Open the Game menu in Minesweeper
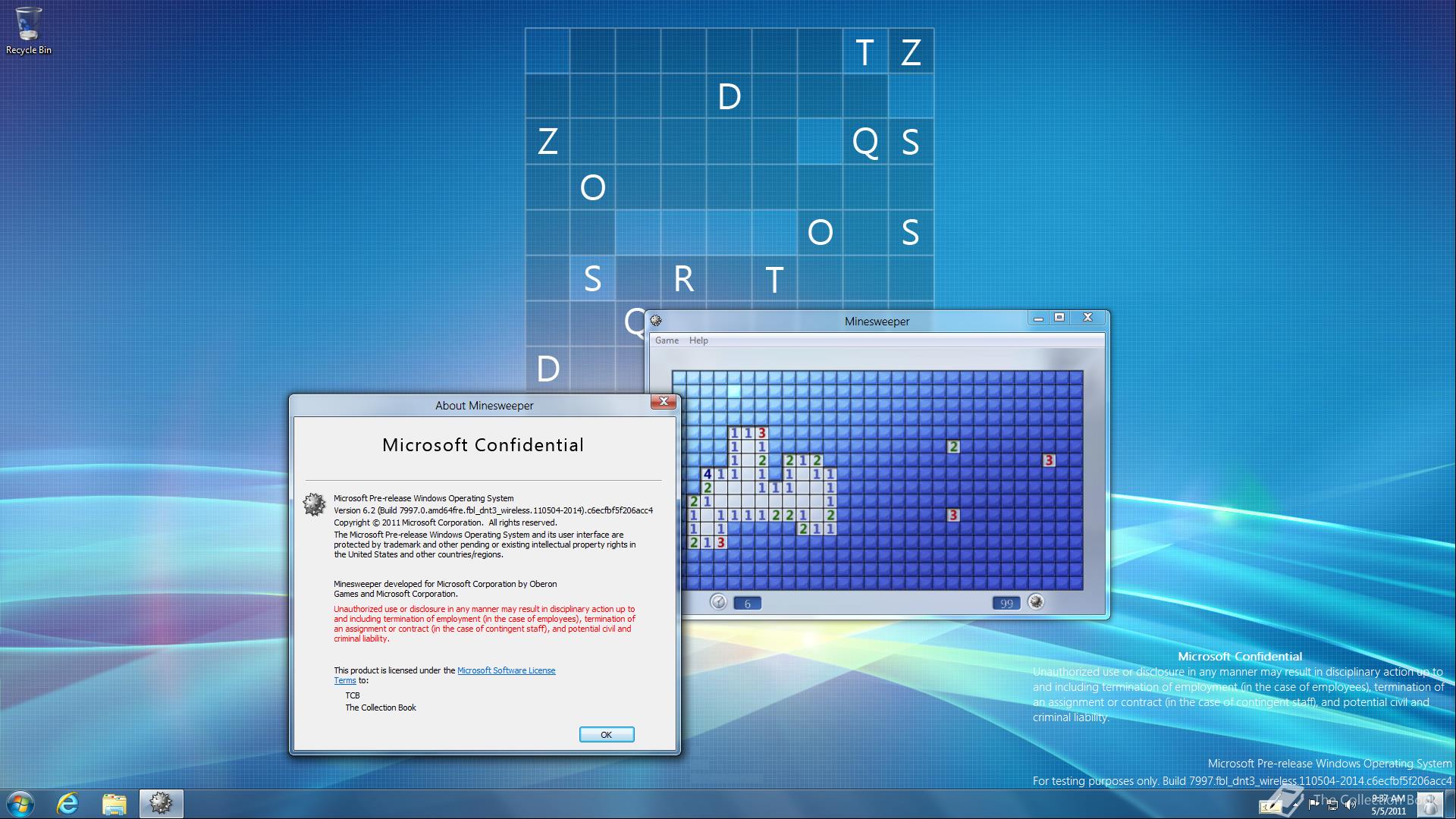The image size is (1456, 819). coord(667,340)
